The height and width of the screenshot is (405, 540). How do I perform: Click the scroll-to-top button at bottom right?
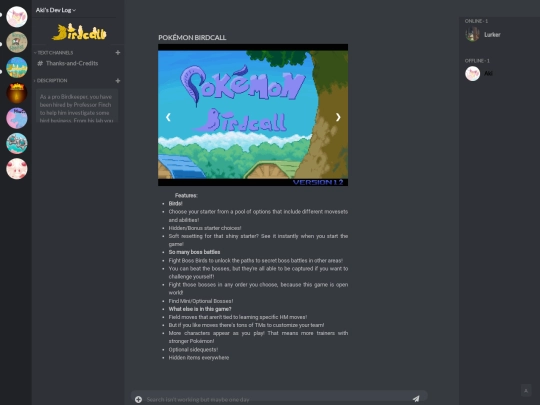pos(526,391)
